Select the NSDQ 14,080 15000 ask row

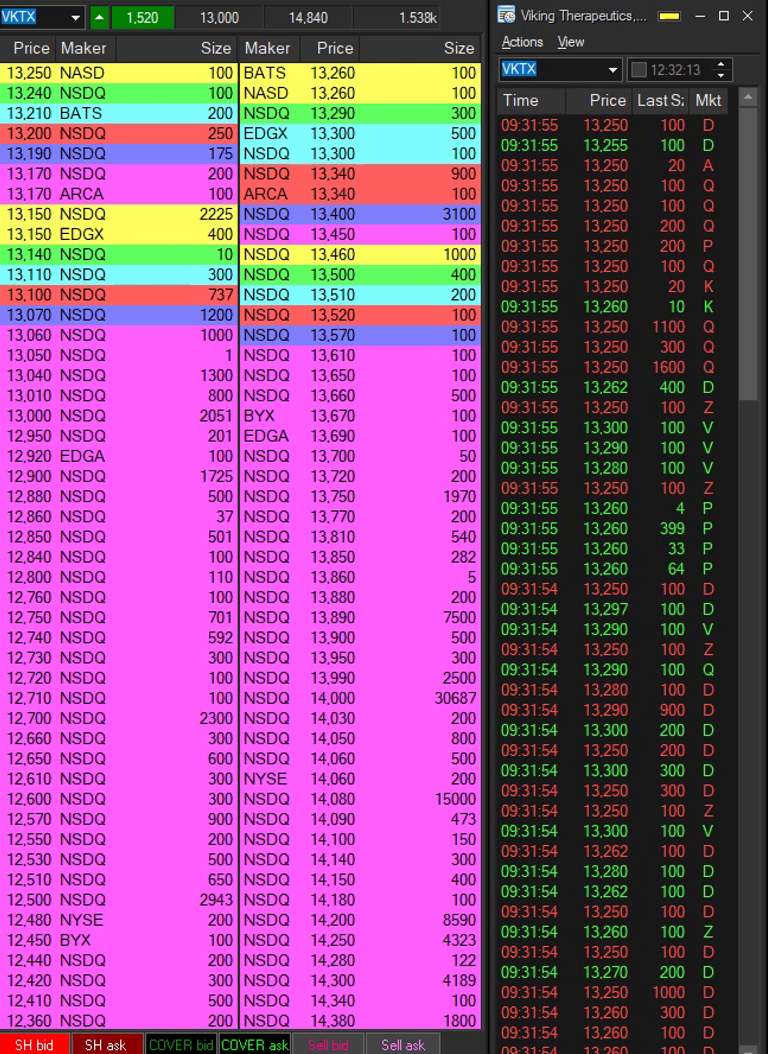point(360,799)
